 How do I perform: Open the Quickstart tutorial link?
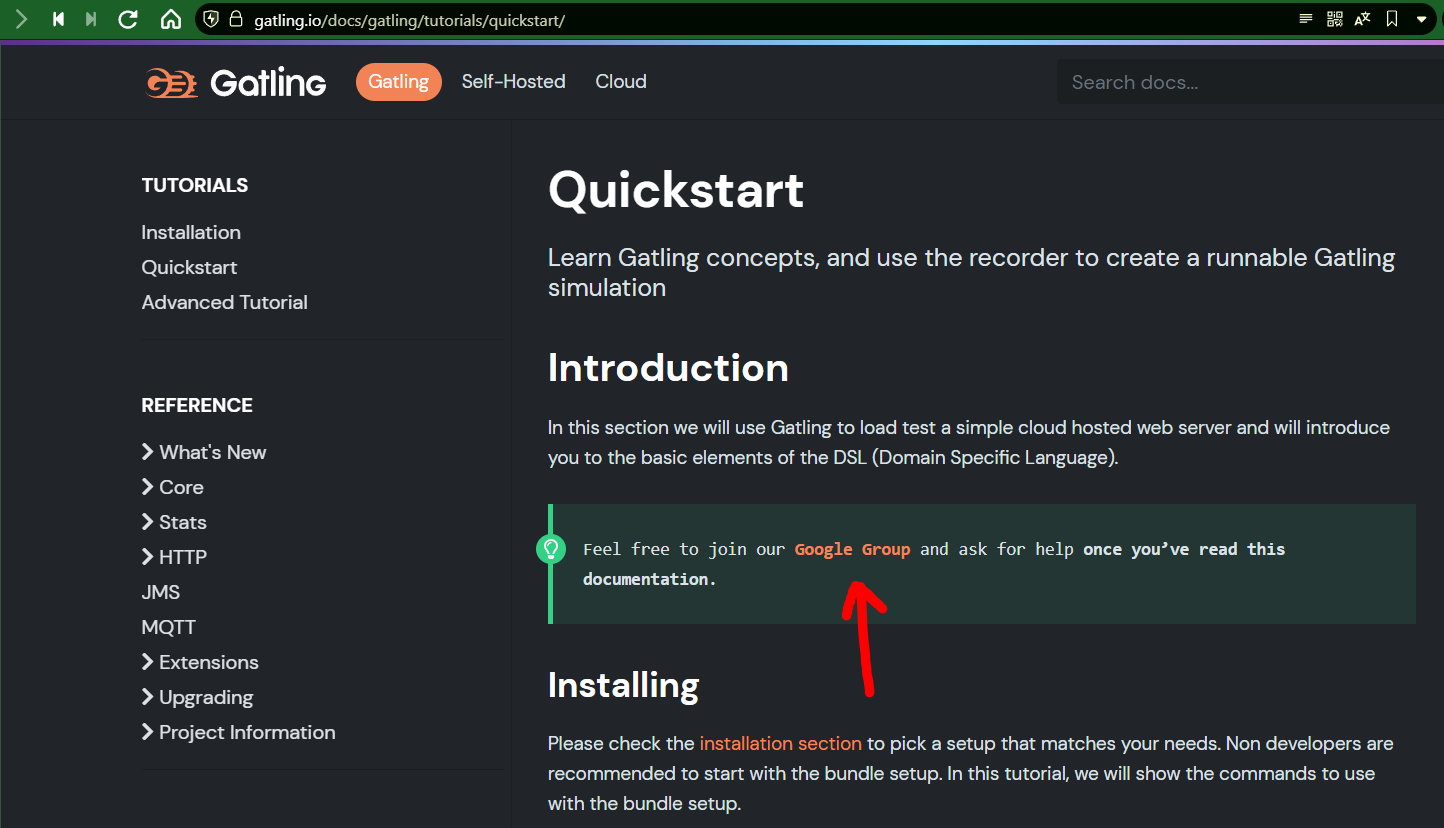click(189, 267)
